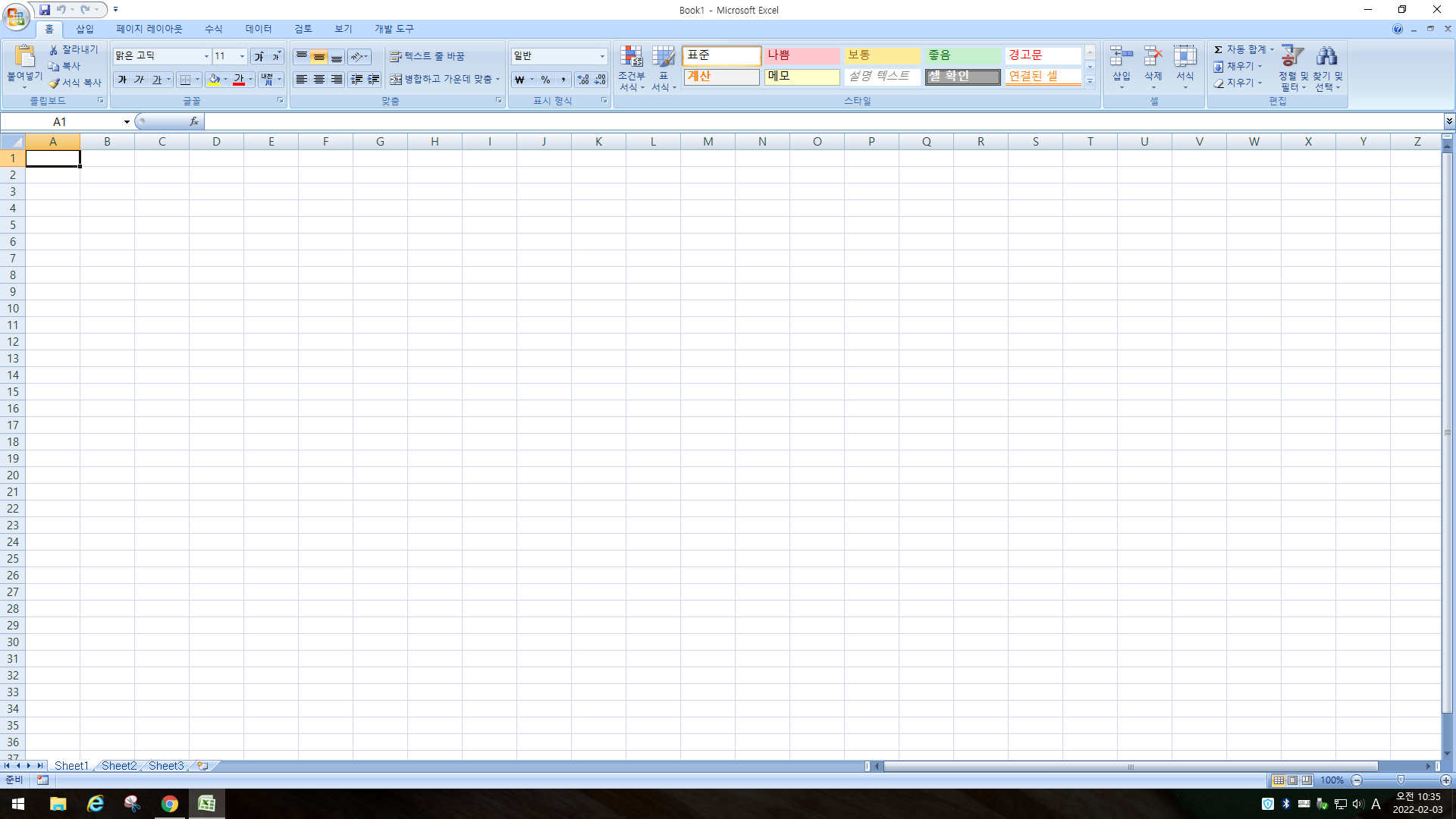Open the Name Box dropdown arrow
The width and height of the screenshot is (1456, 819).
(127, 121)
